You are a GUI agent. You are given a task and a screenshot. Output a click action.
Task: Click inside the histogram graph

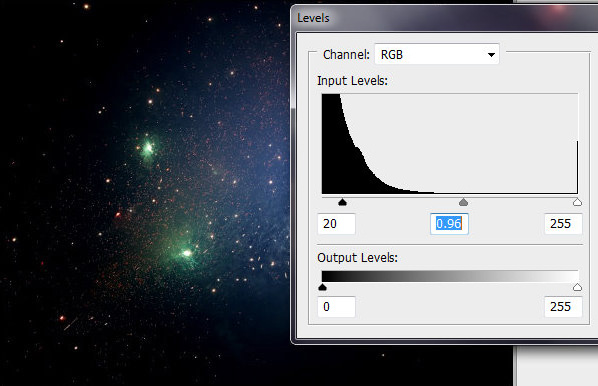click(x=450, y=143)
